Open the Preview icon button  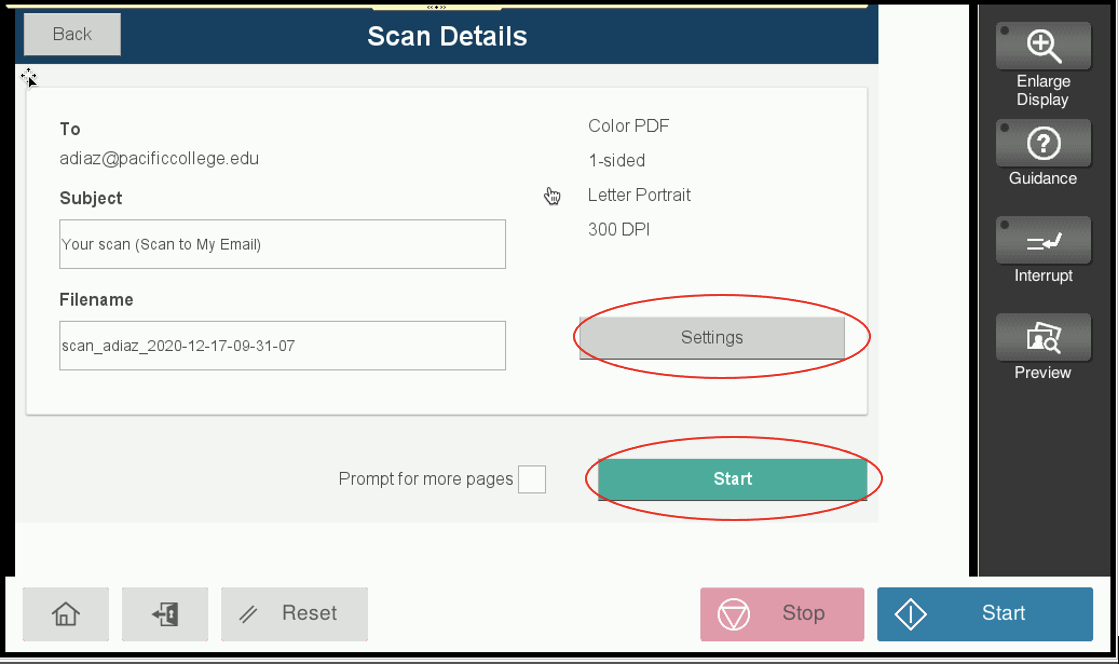coord(1043,337)
